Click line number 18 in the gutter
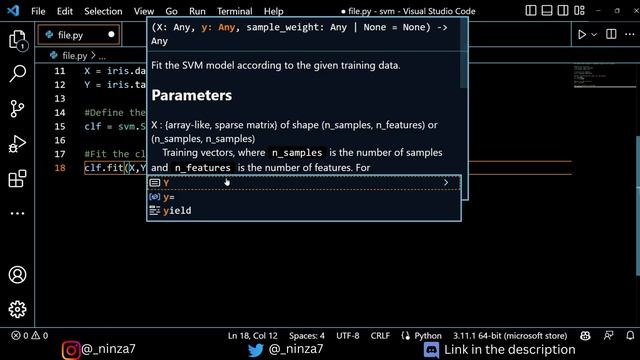 60,168
